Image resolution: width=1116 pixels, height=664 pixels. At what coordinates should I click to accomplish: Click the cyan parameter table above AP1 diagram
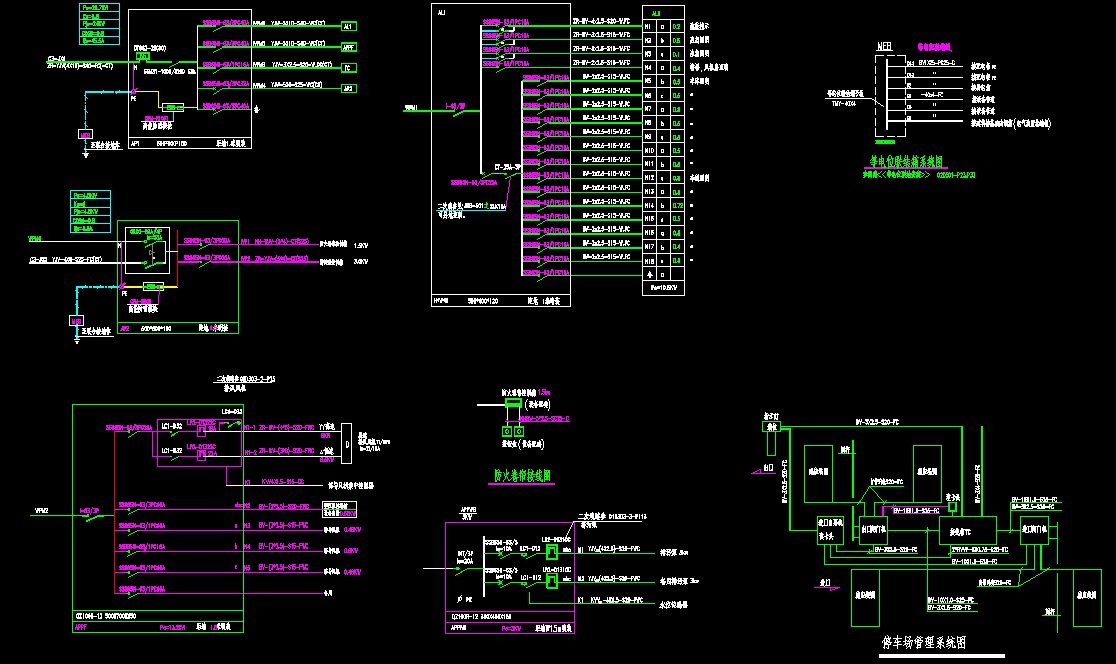[x=98, y=26]
